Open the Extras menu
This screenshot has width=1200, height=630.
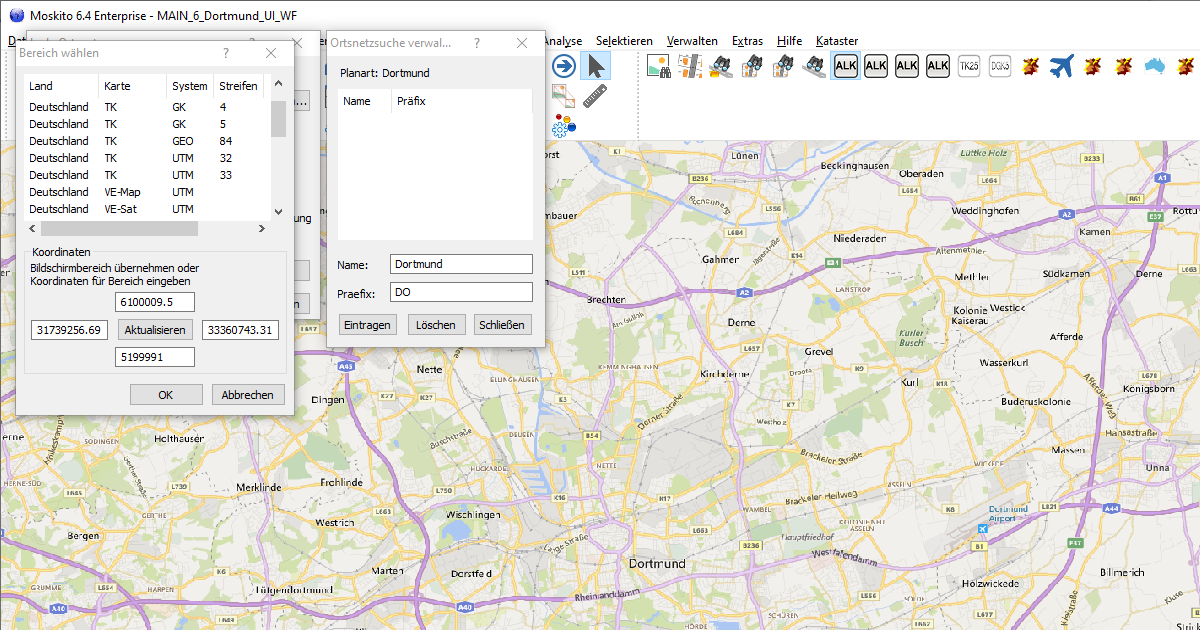pyautogui.click(x=747, y=41)
